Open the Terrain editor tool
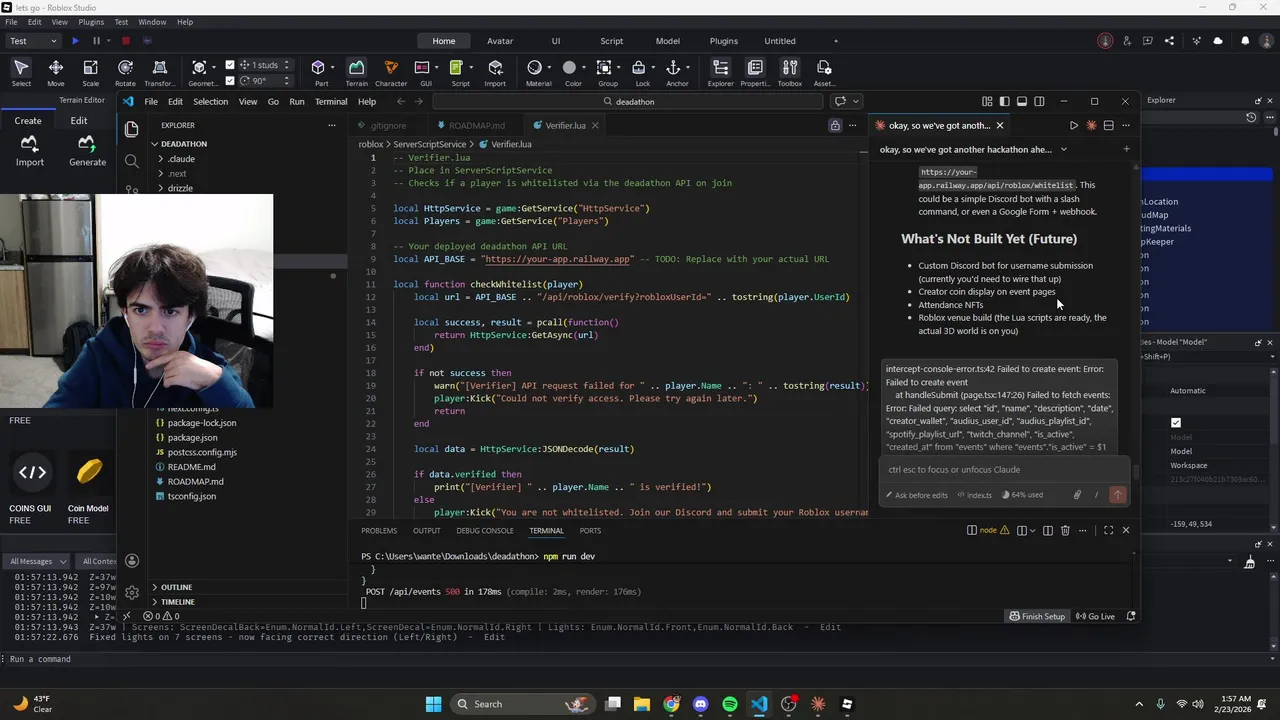1280x720 pixels. (x=356, y=73)
